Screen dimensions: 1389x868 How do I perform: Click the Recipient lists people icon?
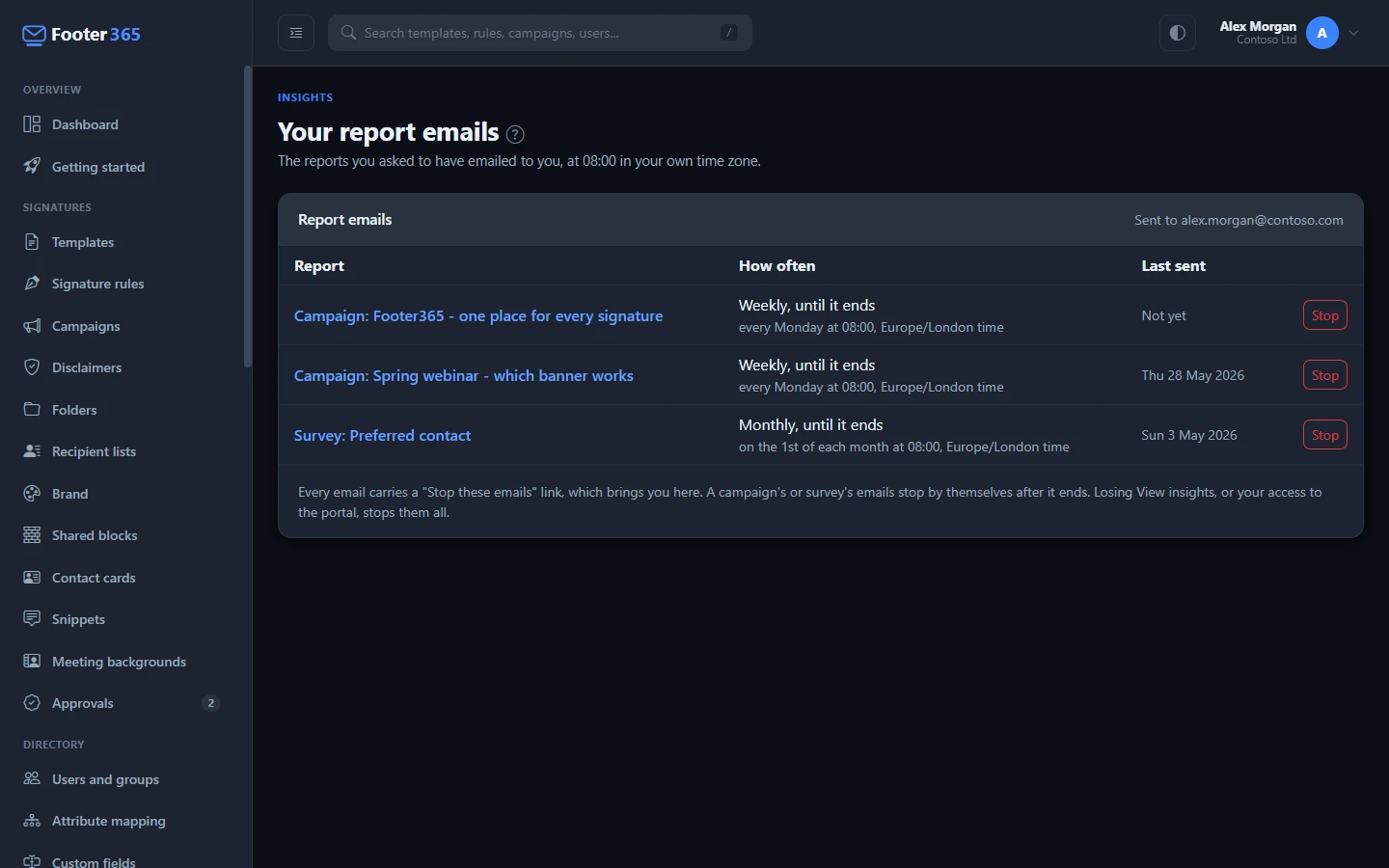pyautogui.click(x=32, y=451)
